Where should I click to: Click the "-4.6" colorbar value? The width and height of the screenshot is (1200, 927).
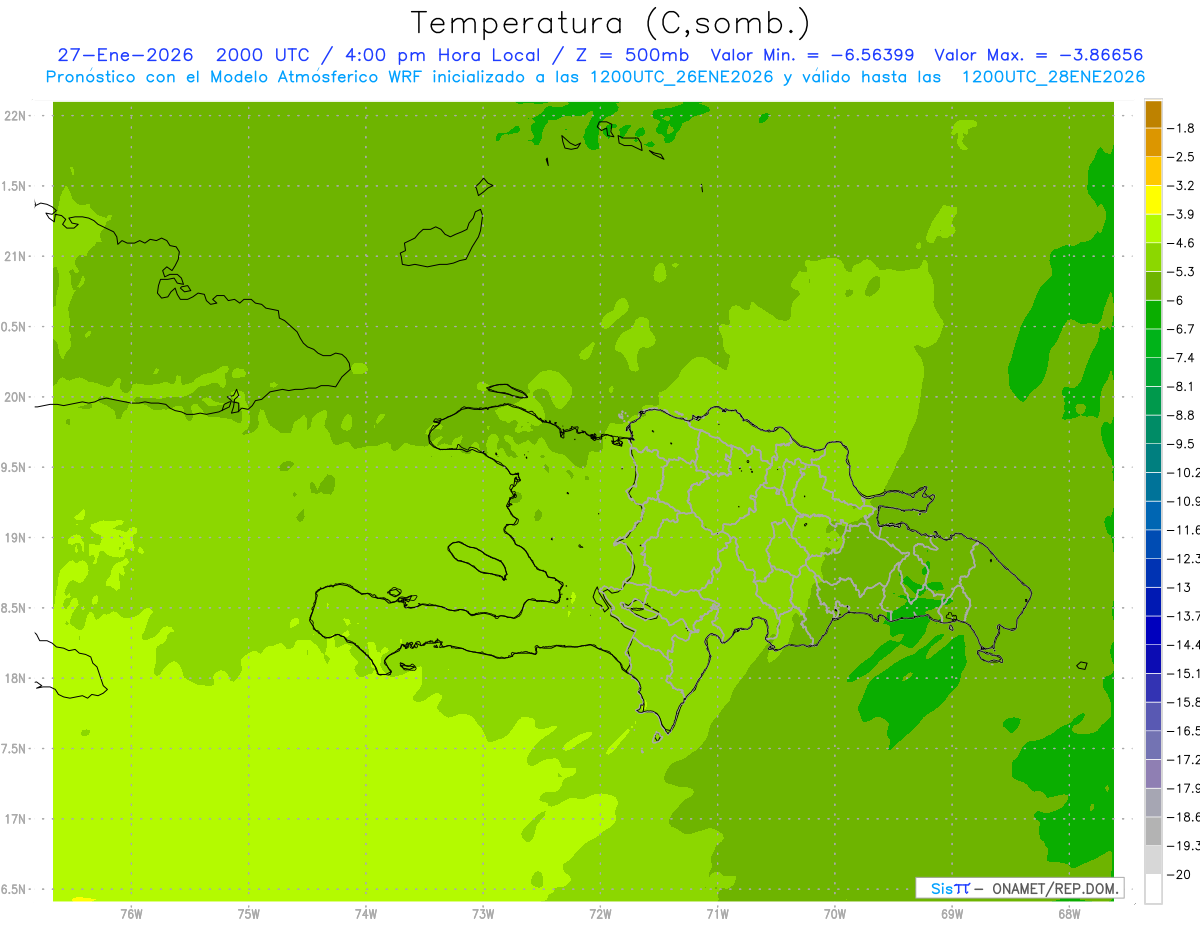1182,243
